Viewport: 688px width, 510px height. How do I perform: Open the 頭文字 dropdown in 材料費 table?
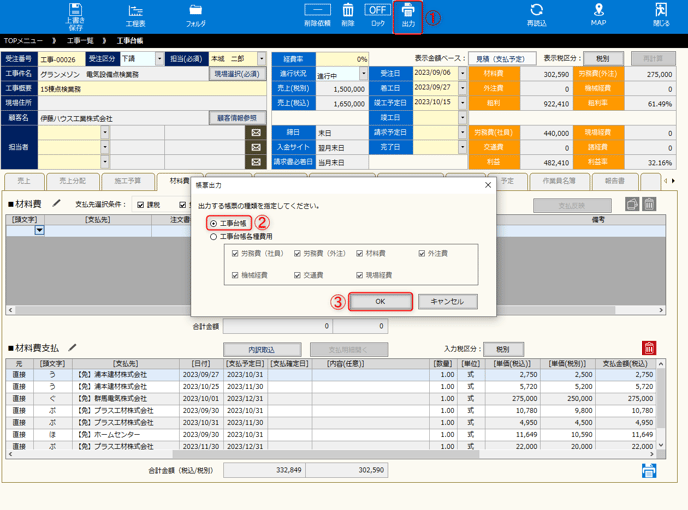39,230
